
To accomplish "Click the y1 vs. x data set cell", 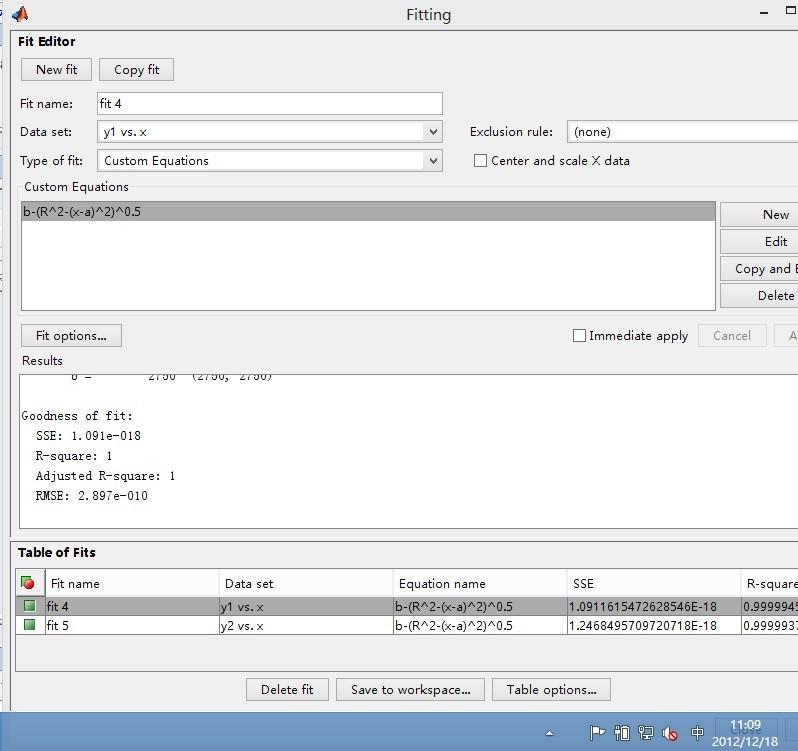I will [x=306, y=606].
